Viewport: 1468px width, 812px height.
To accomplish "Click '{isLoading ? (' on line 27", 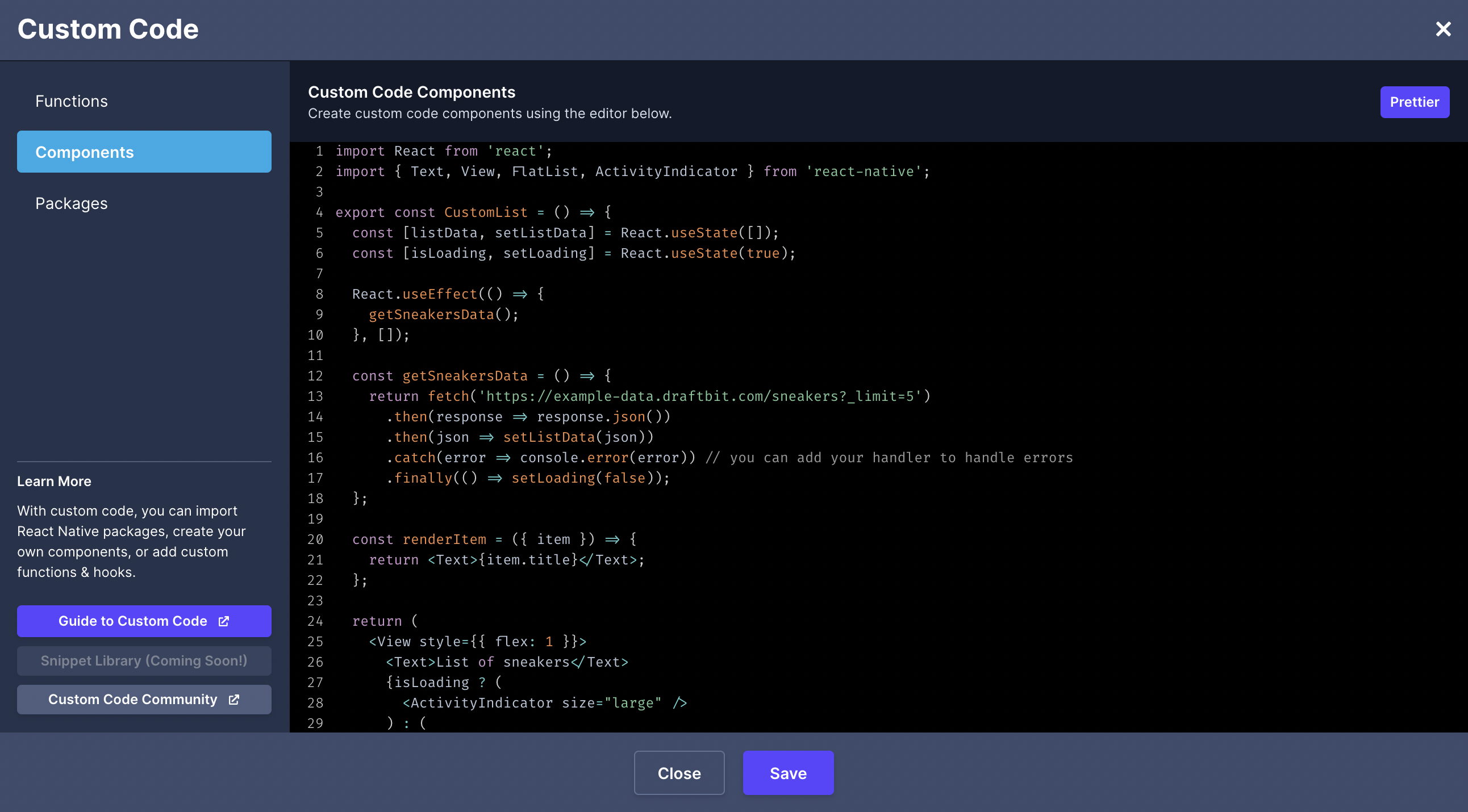I will (443, 683).
